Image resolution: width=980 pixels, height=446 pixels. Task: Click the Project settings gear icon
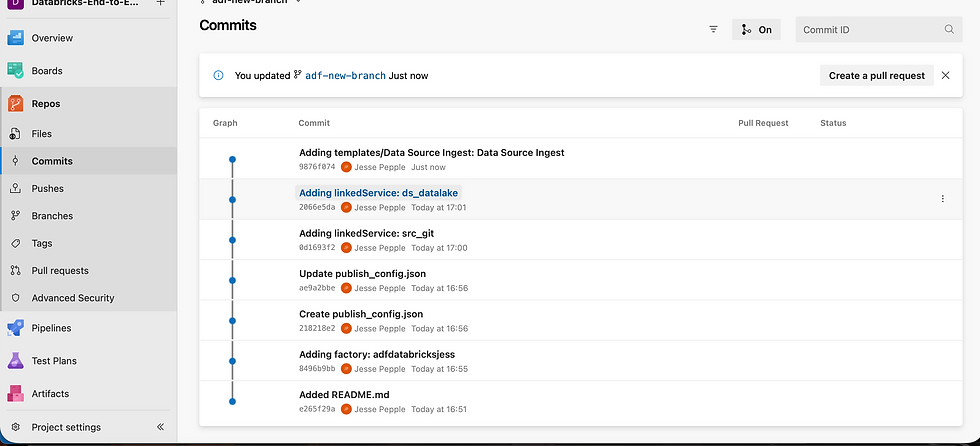[x=15, y=427]
